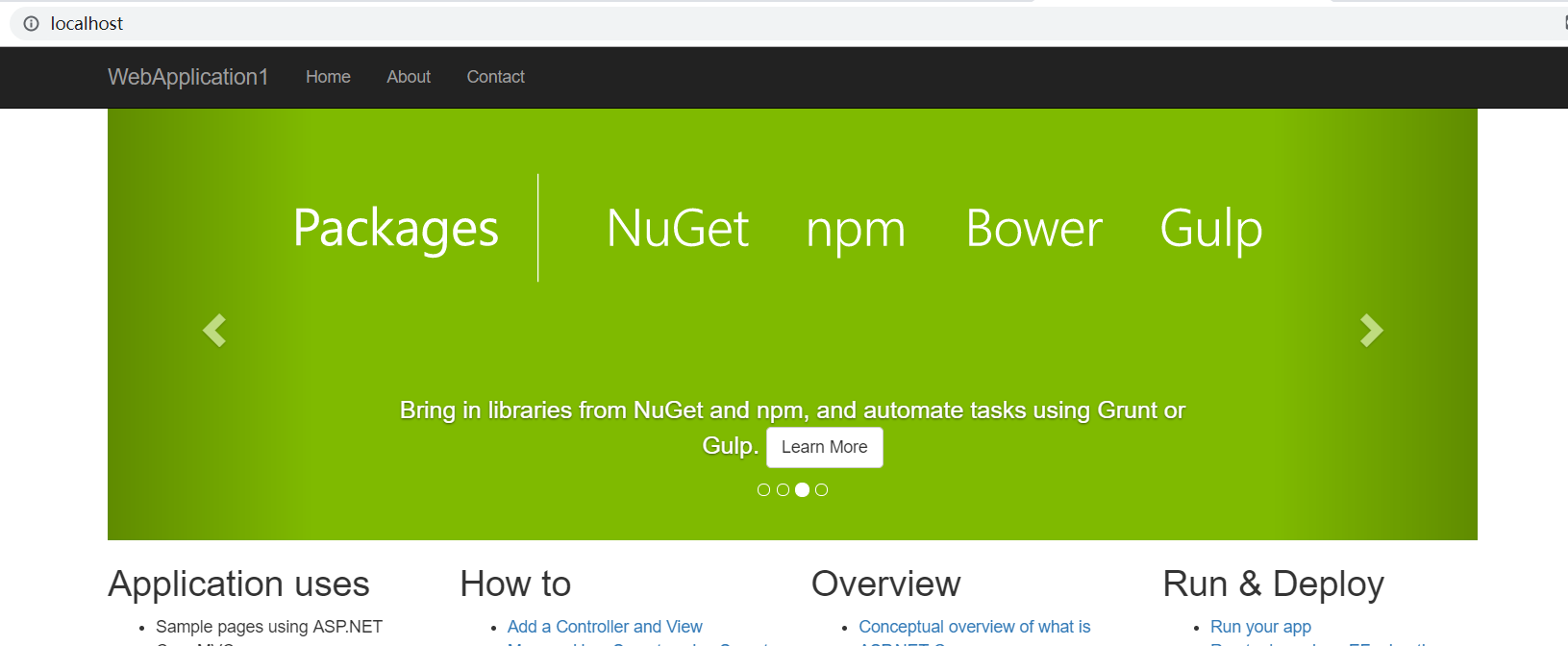The height and width of the screenshot is (646, 1568).
Task: Open the Home navigation item
Action: click(x=328, y=77)
